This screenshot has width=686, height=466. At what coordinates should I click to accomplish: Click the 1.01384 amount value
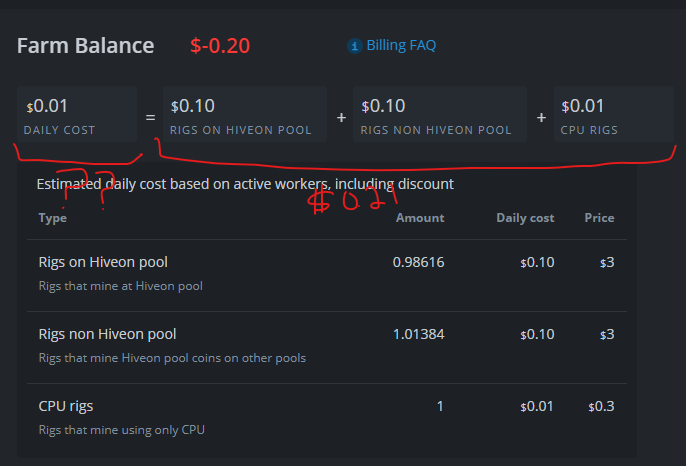coord(419,334)
